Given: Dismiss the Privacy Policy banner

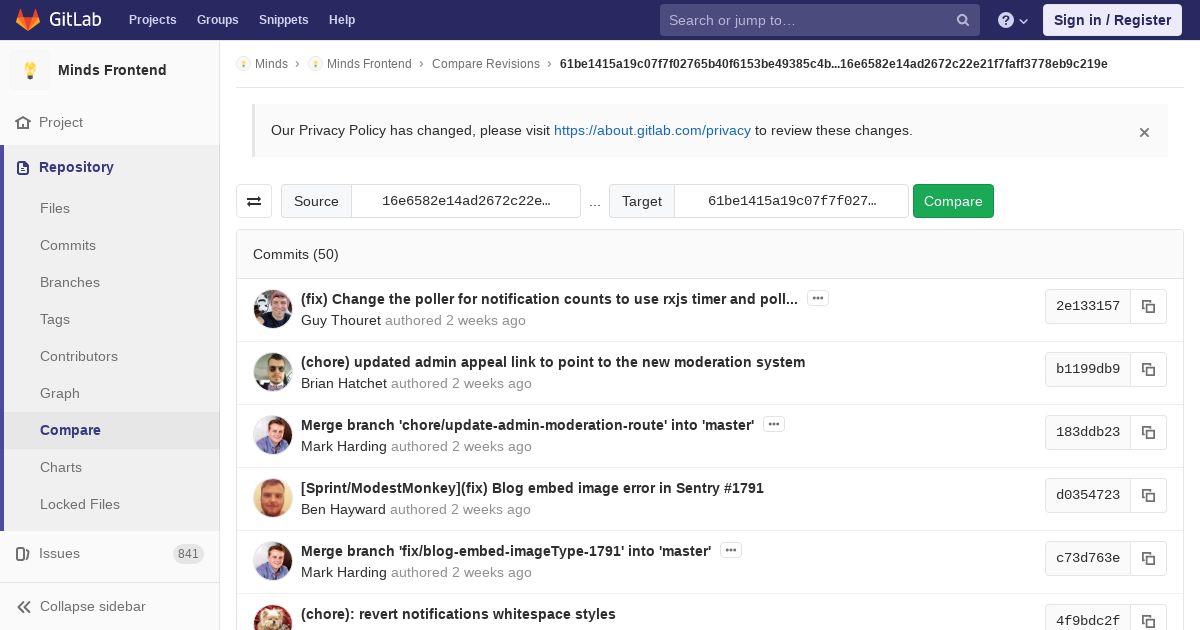Looking at the screenshot, I should pos(1144,132).
